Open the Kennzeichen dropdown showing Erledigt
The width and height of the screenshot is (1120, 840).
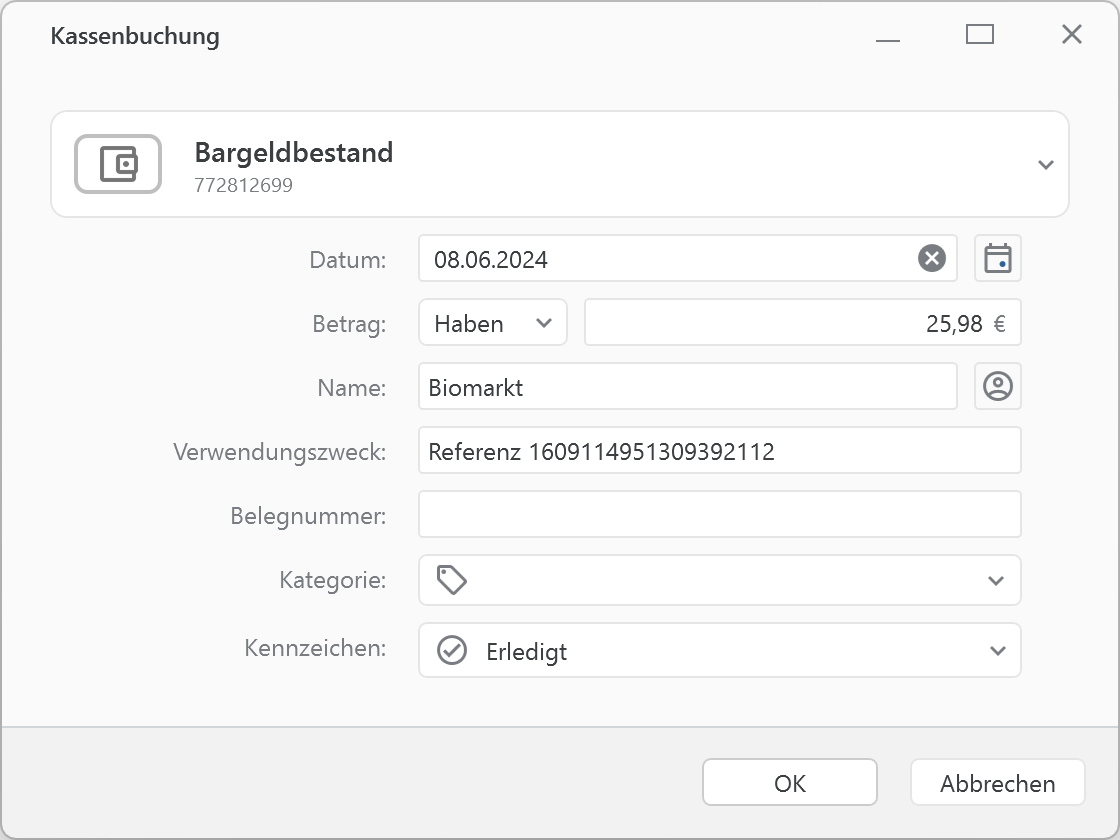tap(996, 650)
